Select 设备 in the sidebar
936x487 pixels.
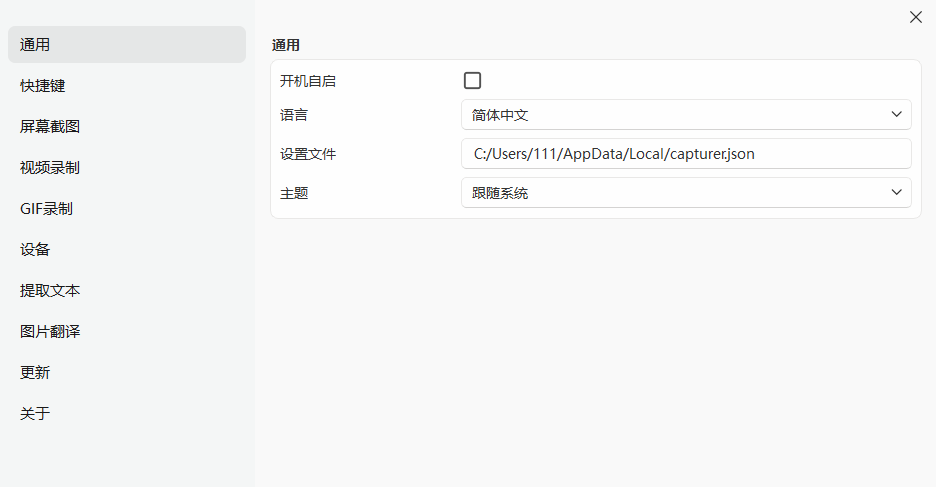[x=35, y=250]
